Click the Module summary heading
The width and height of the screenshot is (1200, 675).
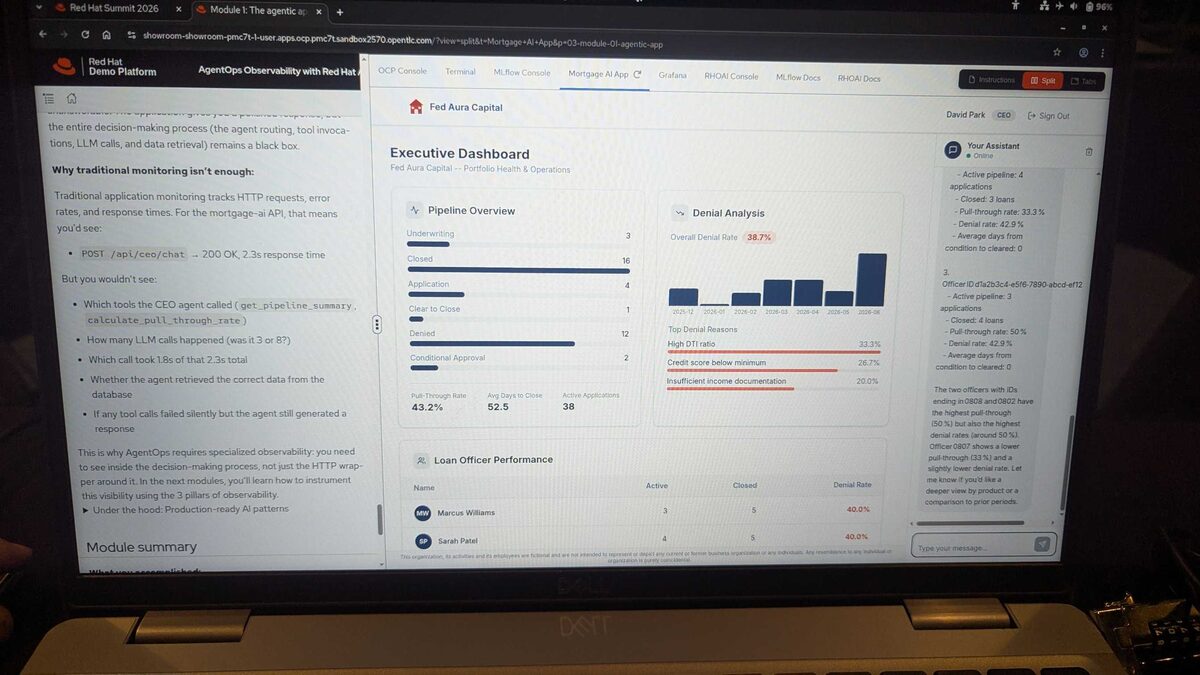point(142,547)
